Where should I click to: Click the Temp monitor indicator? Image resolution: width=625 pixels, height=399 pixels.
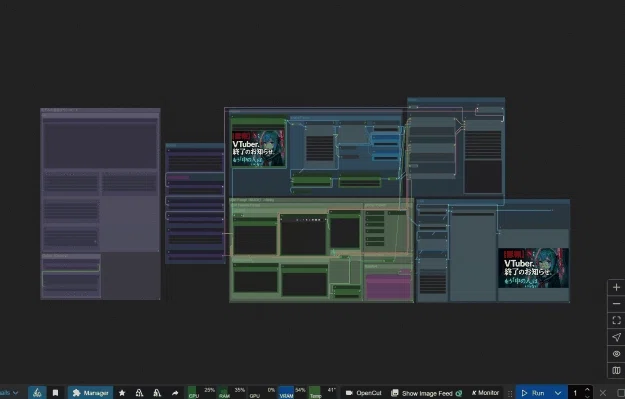click(x=322, y=393)
